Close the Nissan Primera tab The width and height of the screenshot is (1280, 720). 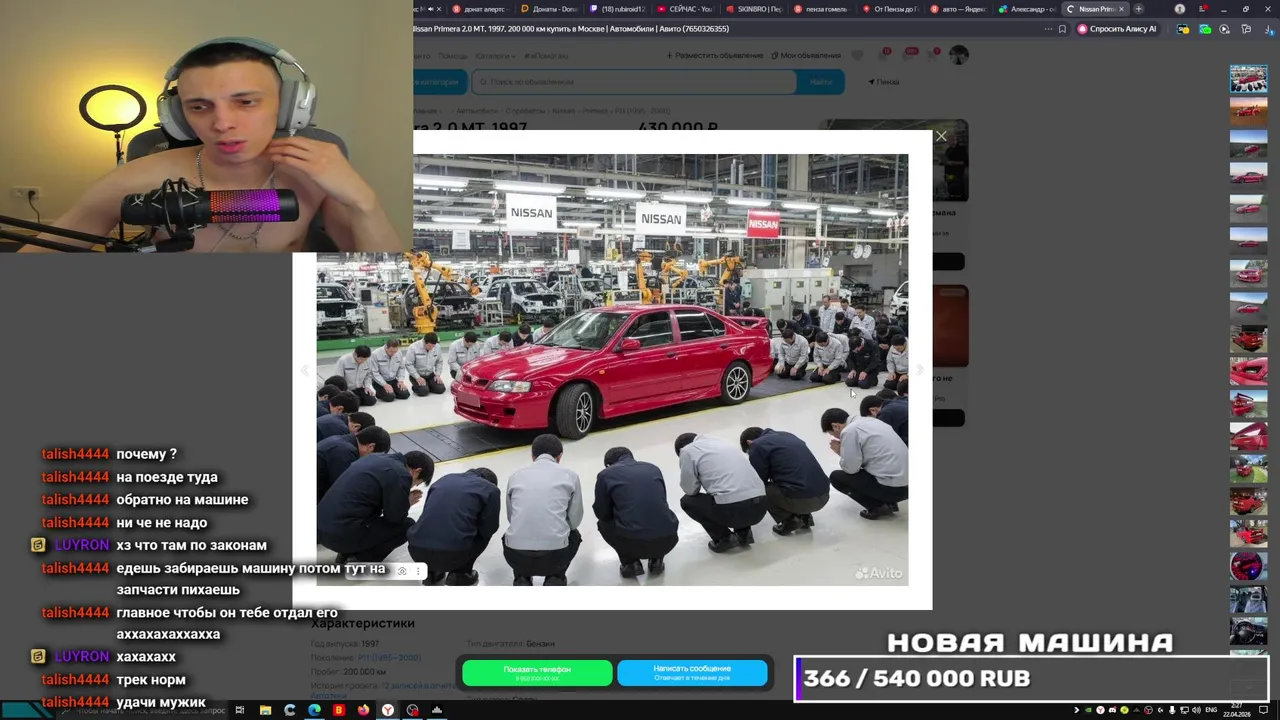(1121, 9)
